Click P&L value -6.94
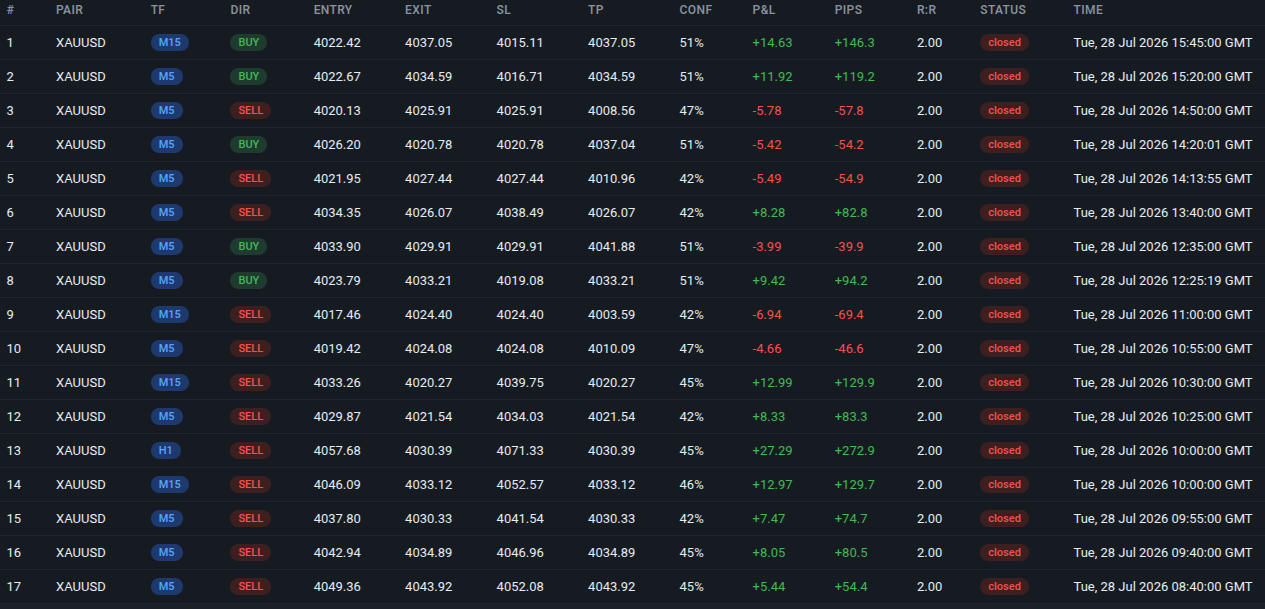Screen dimensions: 1265x609 pyautogui.click(x=768, y=315)
